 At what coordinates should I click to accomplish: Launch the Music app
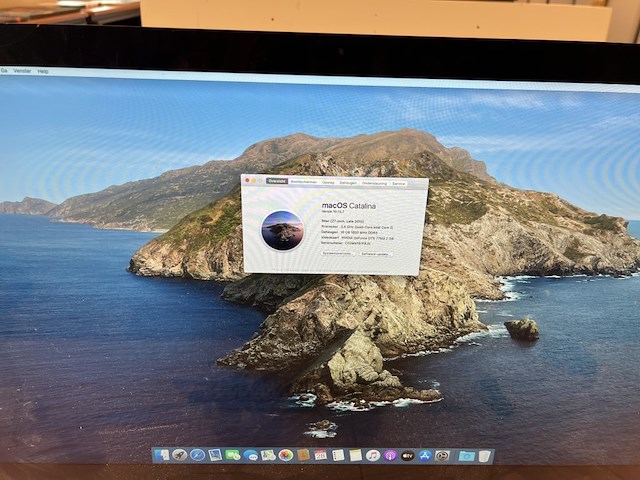coord(373,455)
